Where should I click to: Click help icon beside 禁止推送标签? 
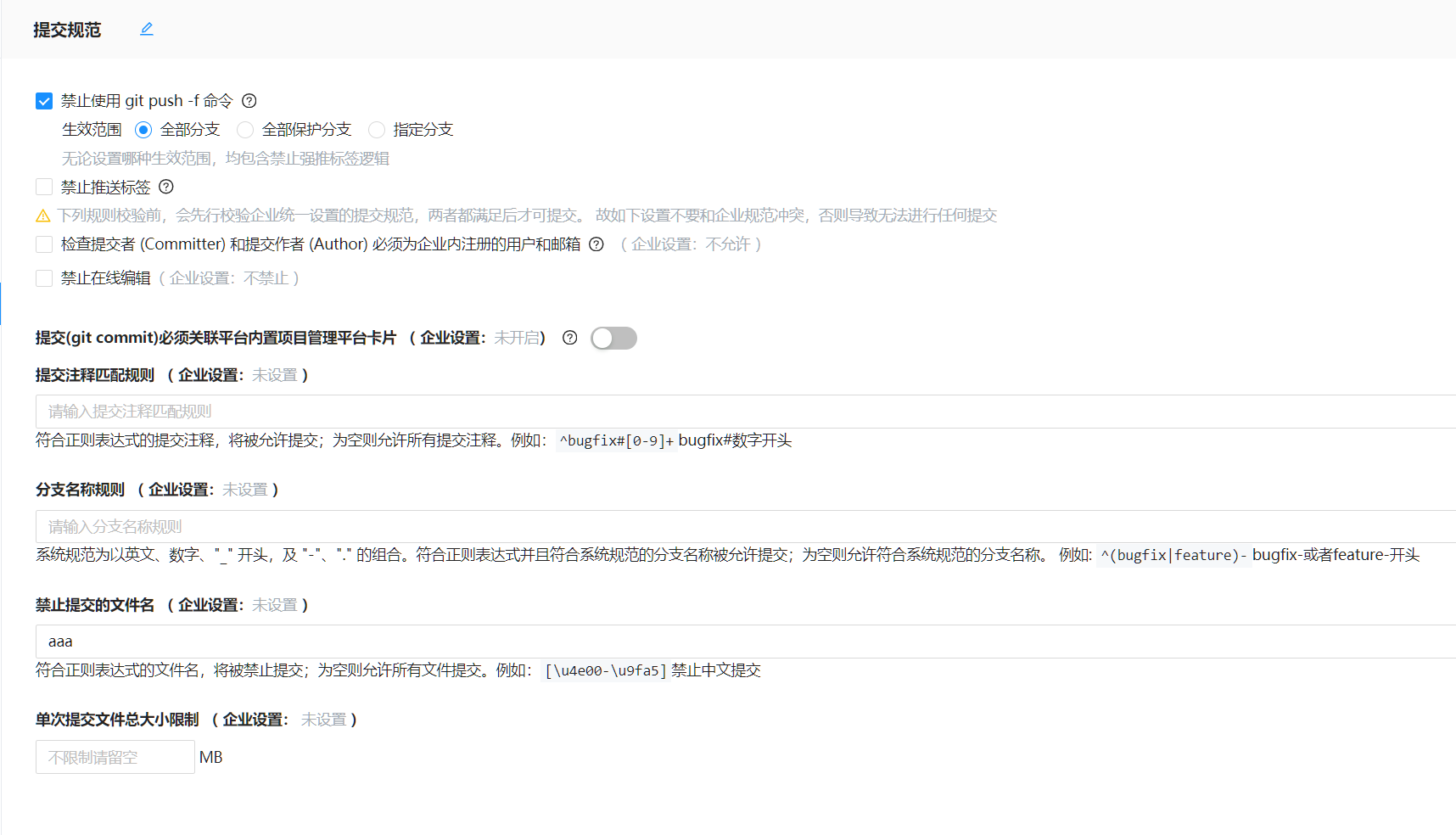166,187
